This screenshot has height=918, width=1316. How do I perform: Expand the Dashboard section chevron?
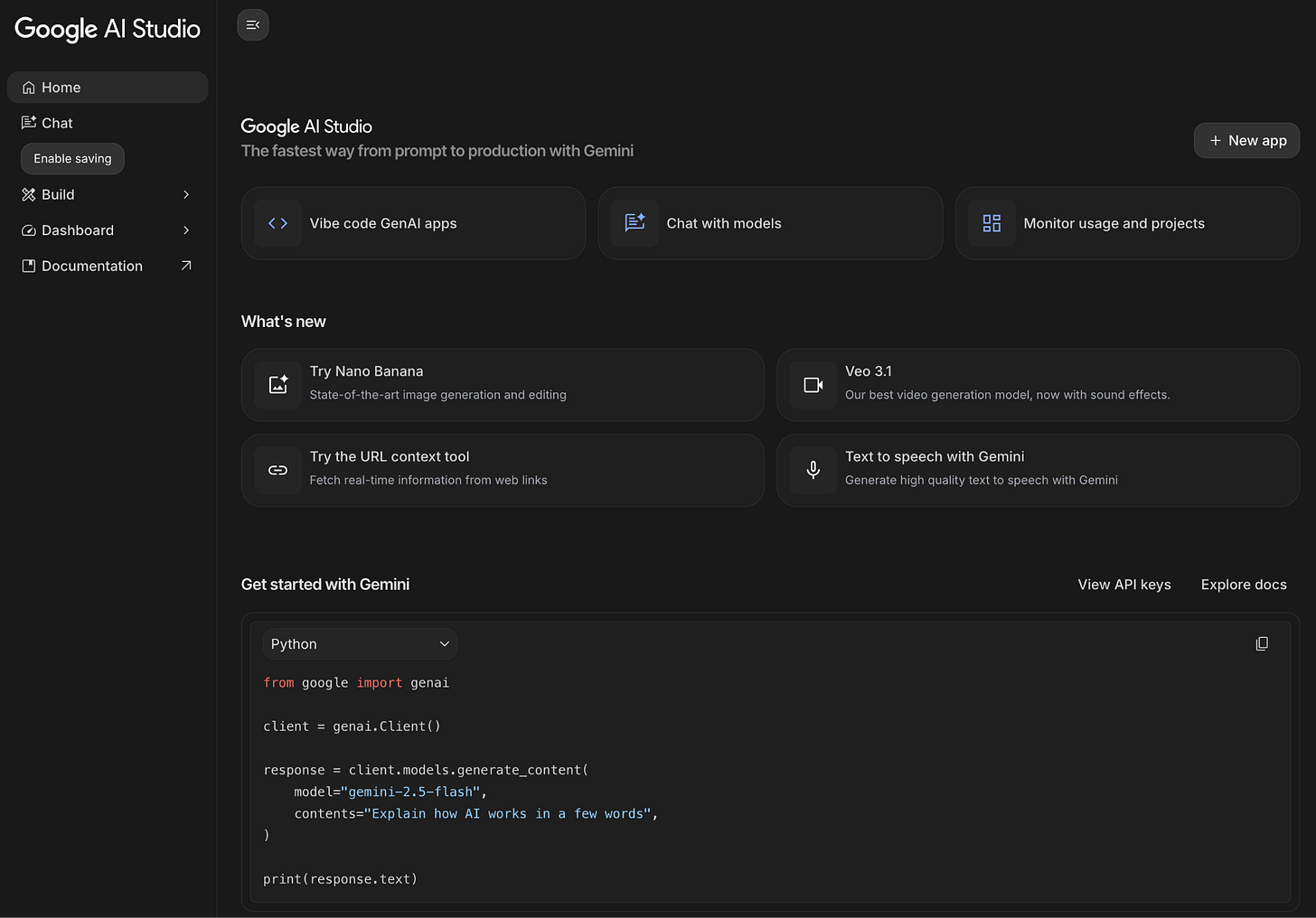pyautogui.click(x=186, y=230)
